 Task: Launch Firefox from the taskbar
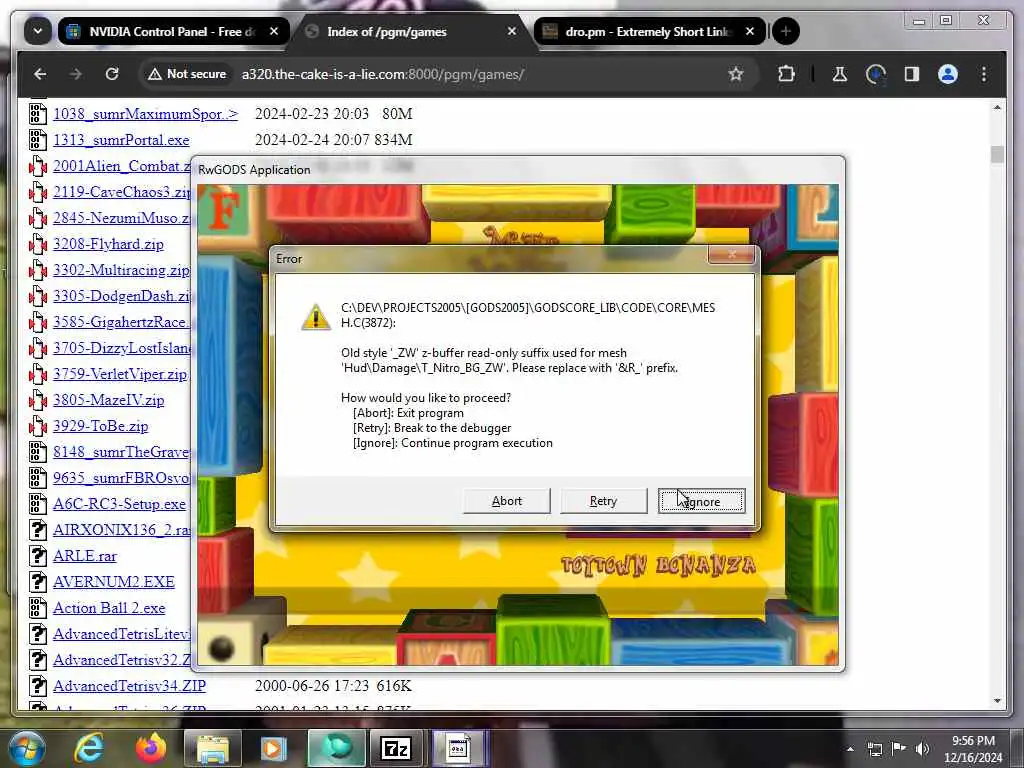tap(151, 748)
